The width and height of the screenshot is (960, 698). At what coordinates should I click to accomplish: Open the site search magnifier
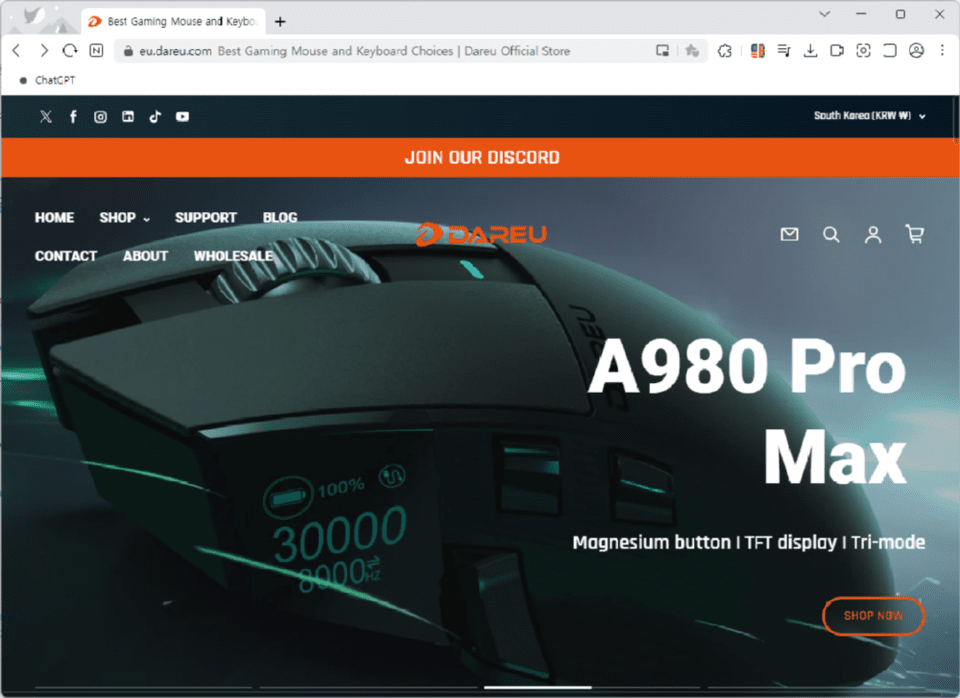point(831,235)
